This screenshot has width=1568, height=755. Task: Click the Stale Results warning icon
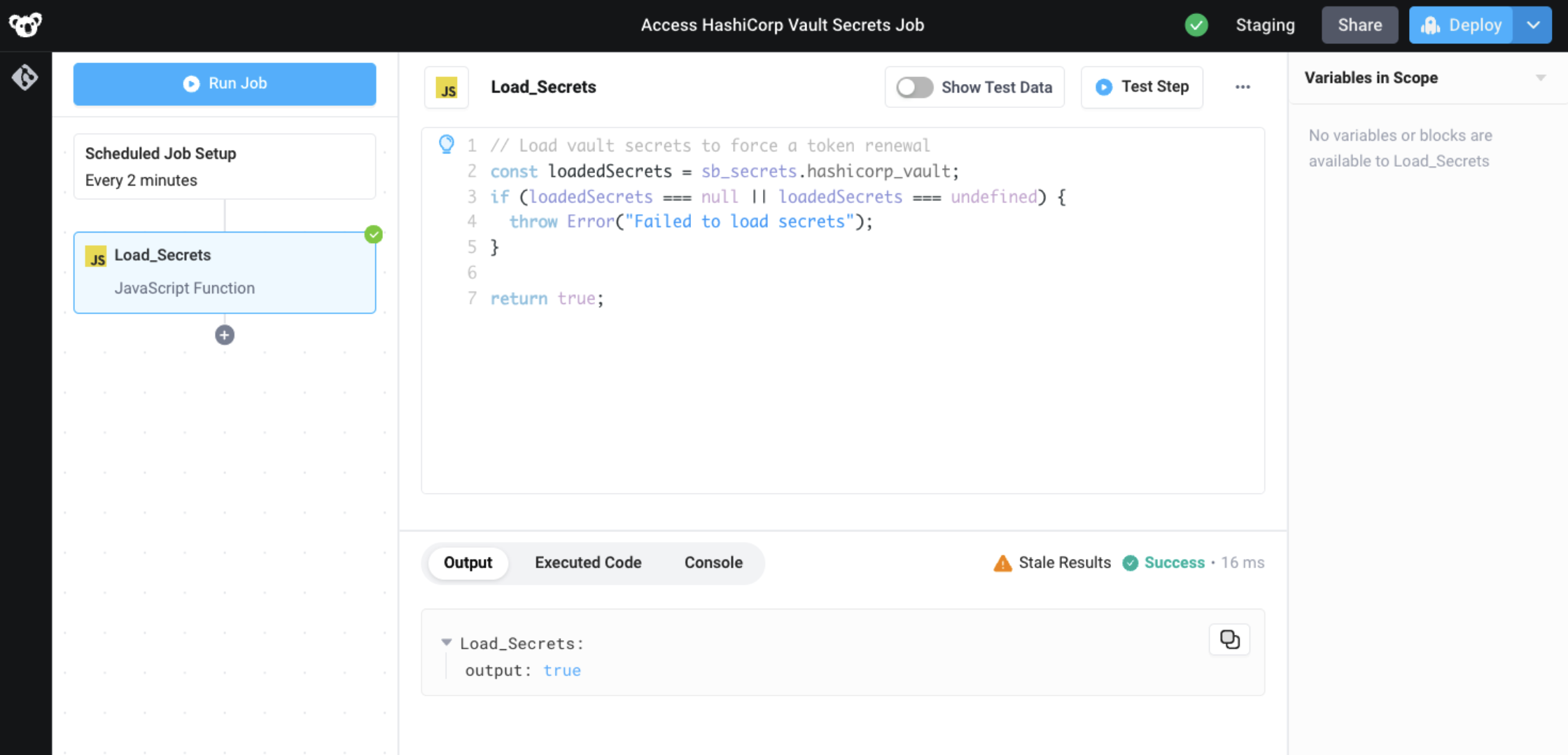coord(1002,562)
